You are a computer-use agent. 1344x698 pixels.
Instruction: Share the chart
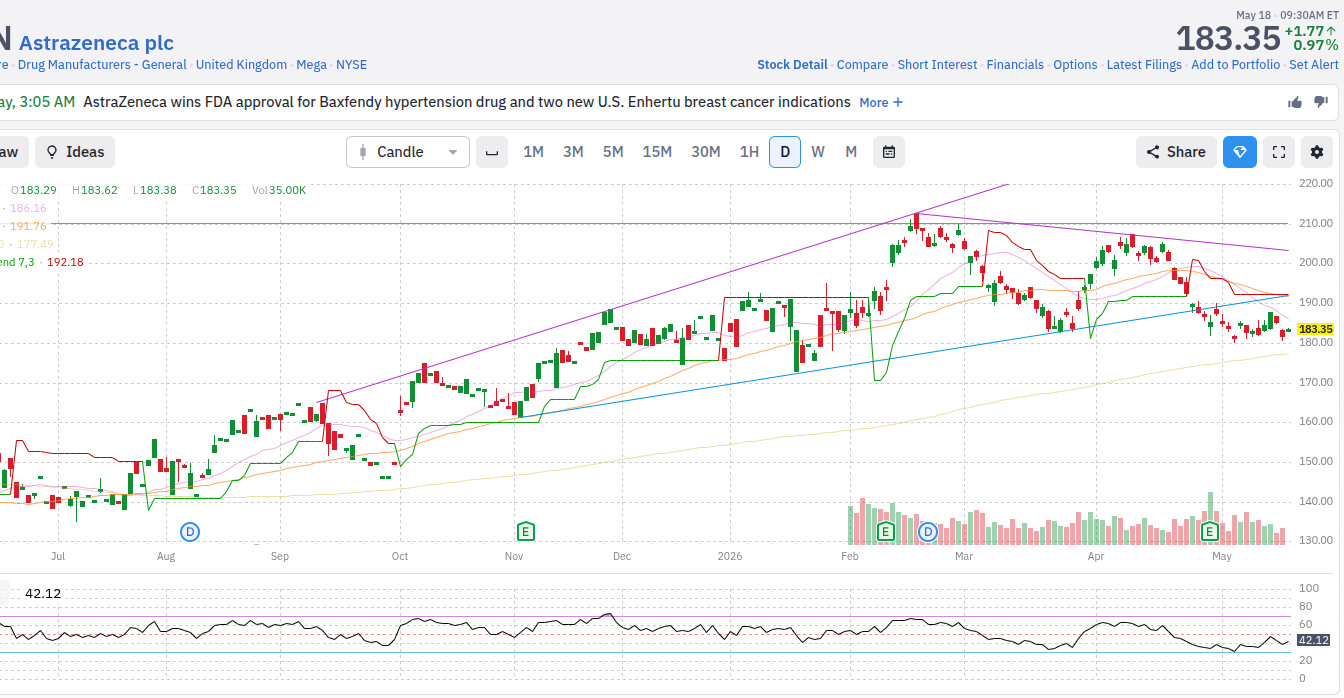pos(1176,152)
